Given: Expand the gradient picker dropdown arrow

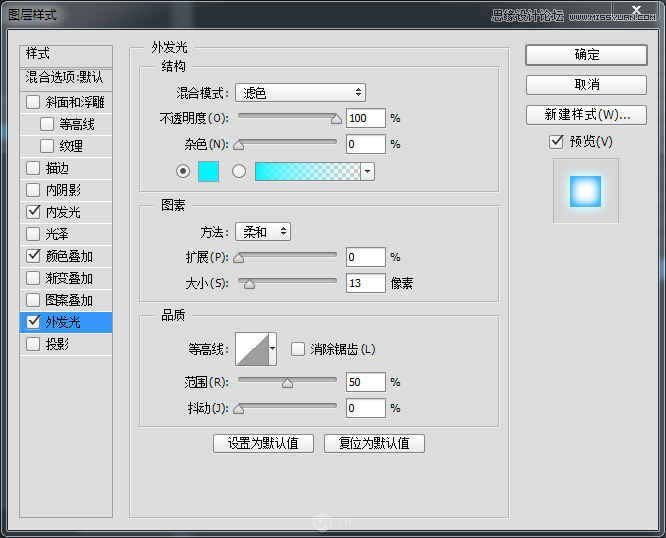Looking at the screenshot, I should click(367, 172).
